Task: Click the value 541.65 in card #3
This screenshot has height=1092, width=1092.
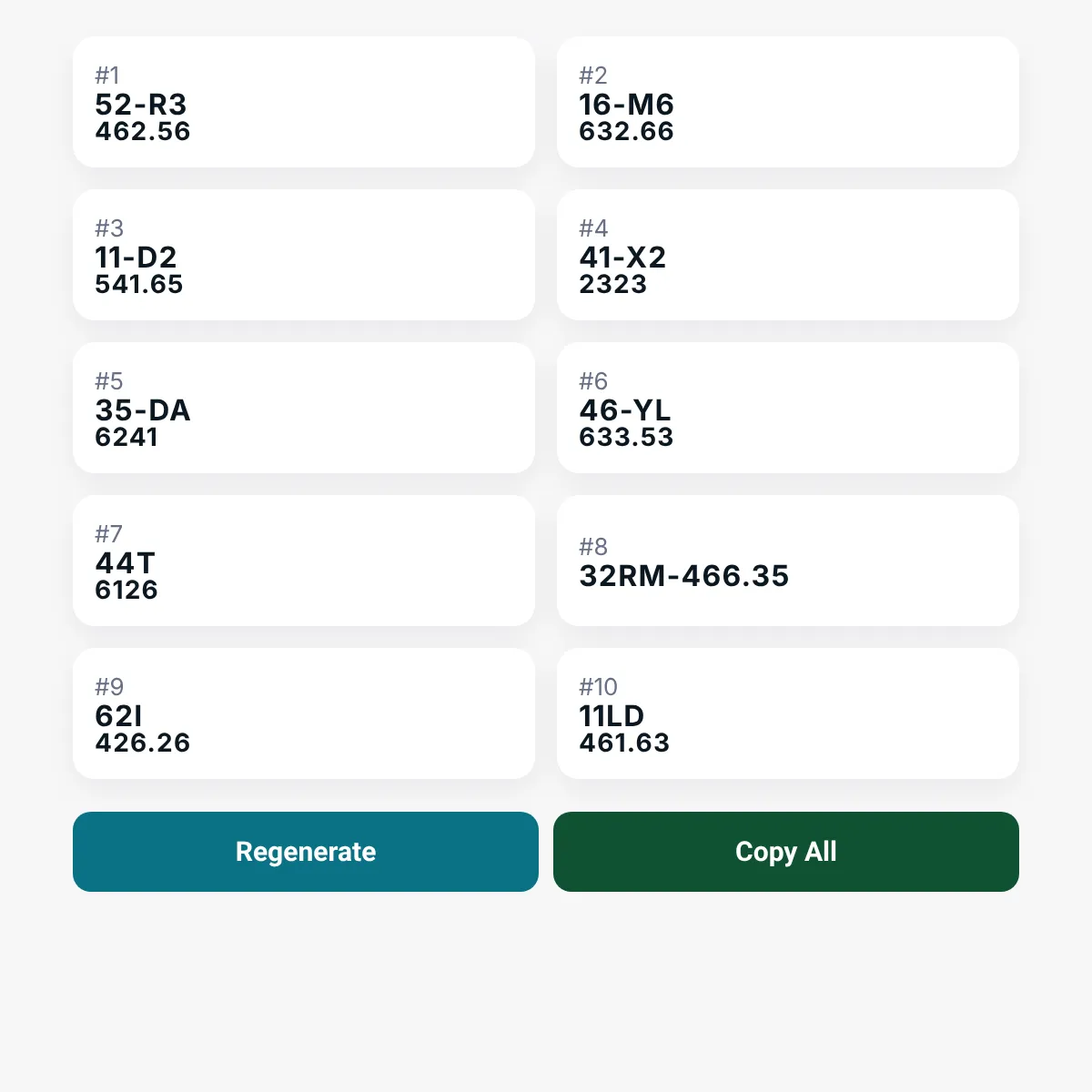Action: (x=139, y=285)
